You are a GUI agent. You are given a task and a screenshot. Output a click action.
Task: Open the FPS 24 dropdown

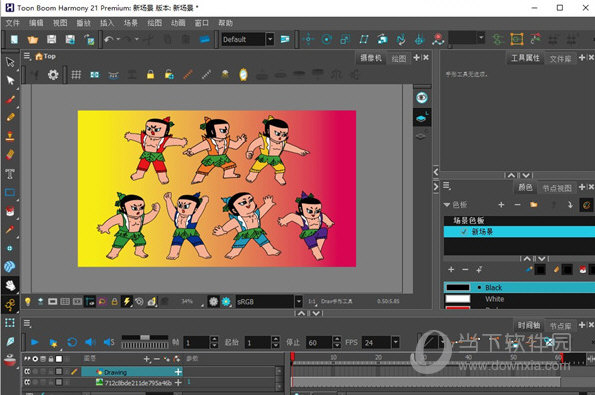(395, 343)
